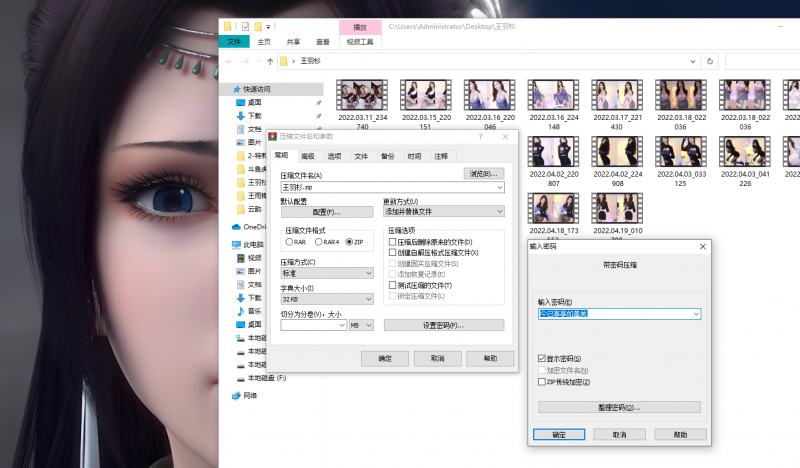
Task: Click the 音乐 music note icon
Action: pyautogui.click(x=240, y=311)
